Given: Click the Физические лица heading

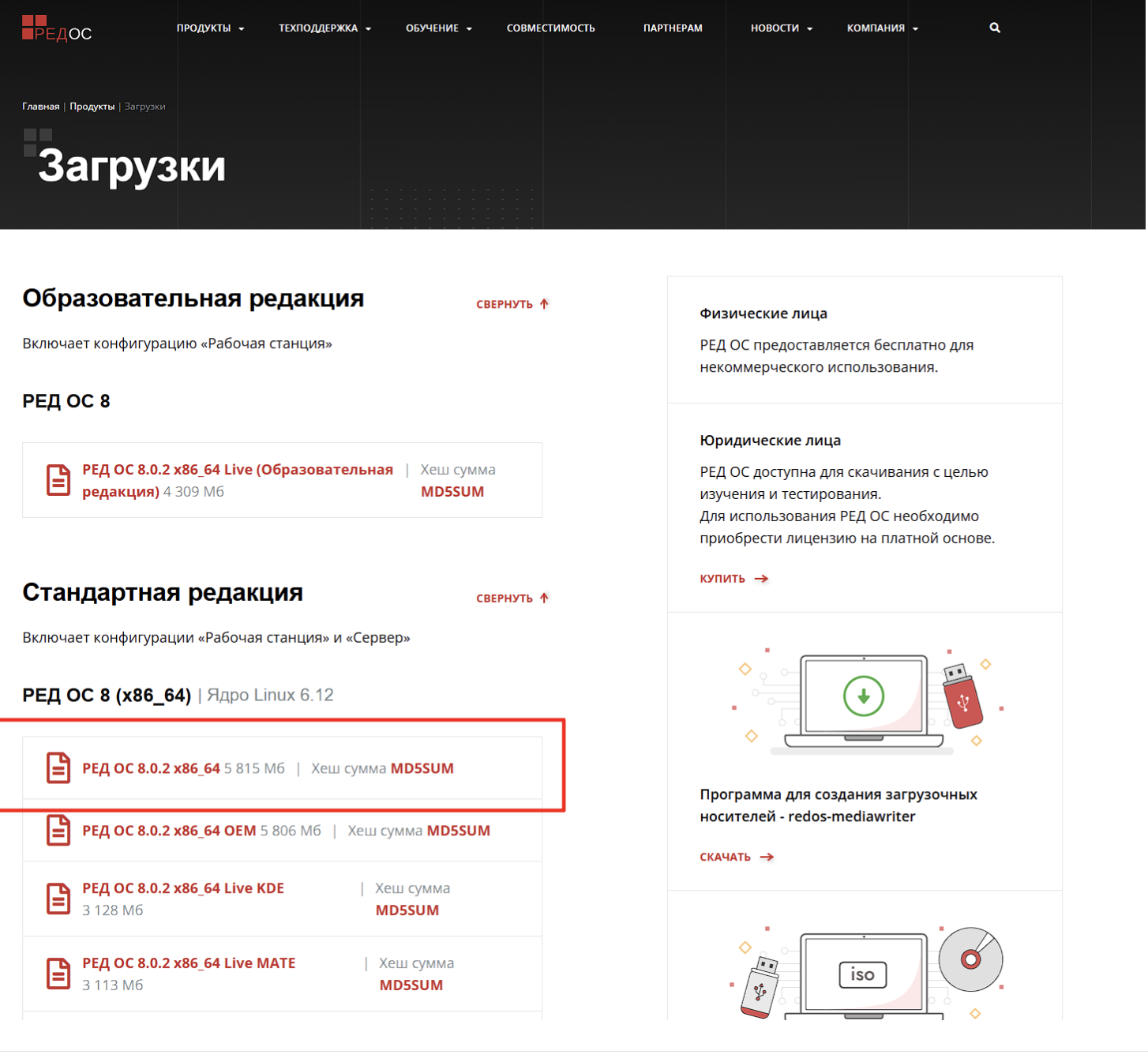Looking at the screenshot, I should (763, 313).
